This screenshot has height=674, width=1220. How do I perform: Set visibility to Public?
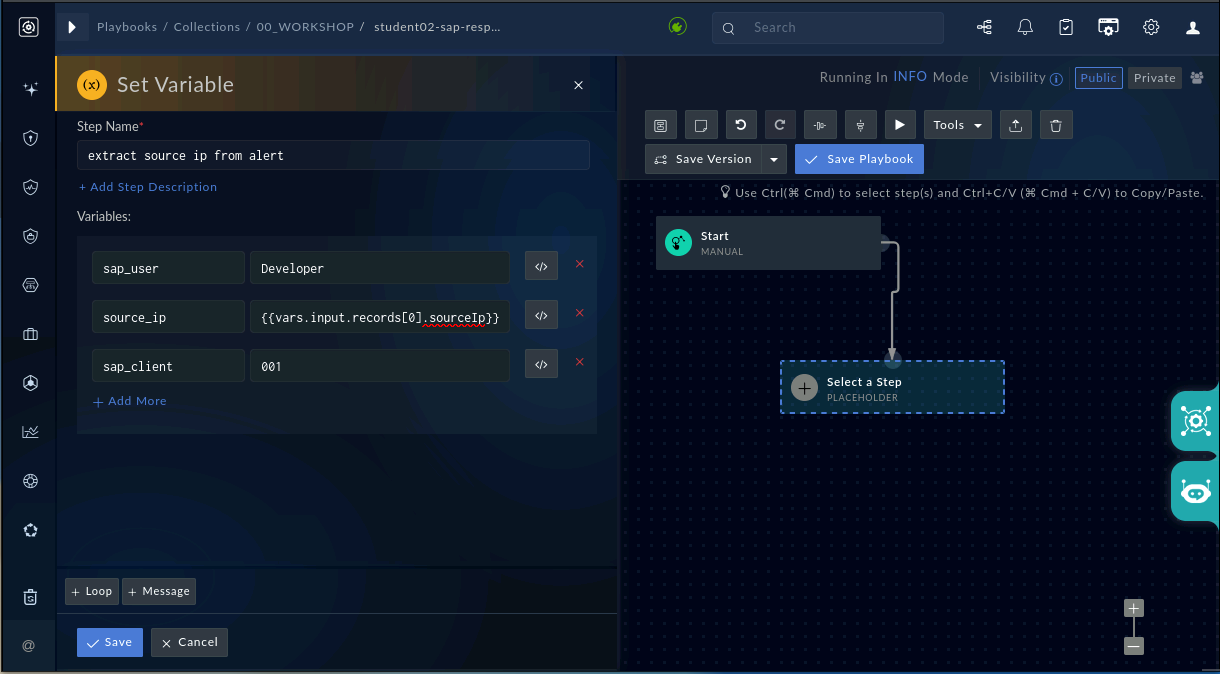click(1099, 78)
